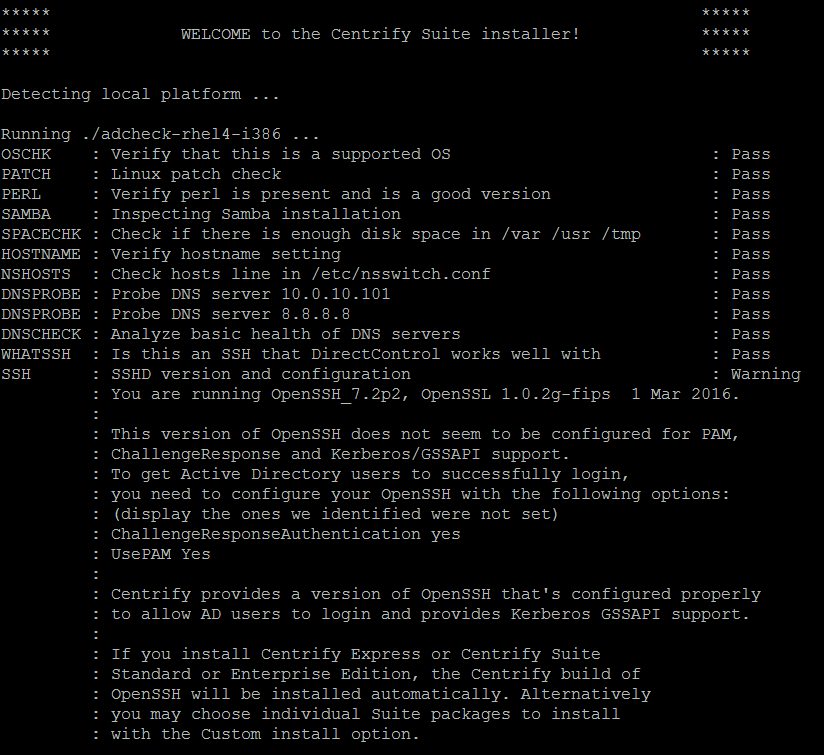Click "Centrify provides a version of OpenSSH" line
This screenshot has width=824, height=755.
click(436, 594)
